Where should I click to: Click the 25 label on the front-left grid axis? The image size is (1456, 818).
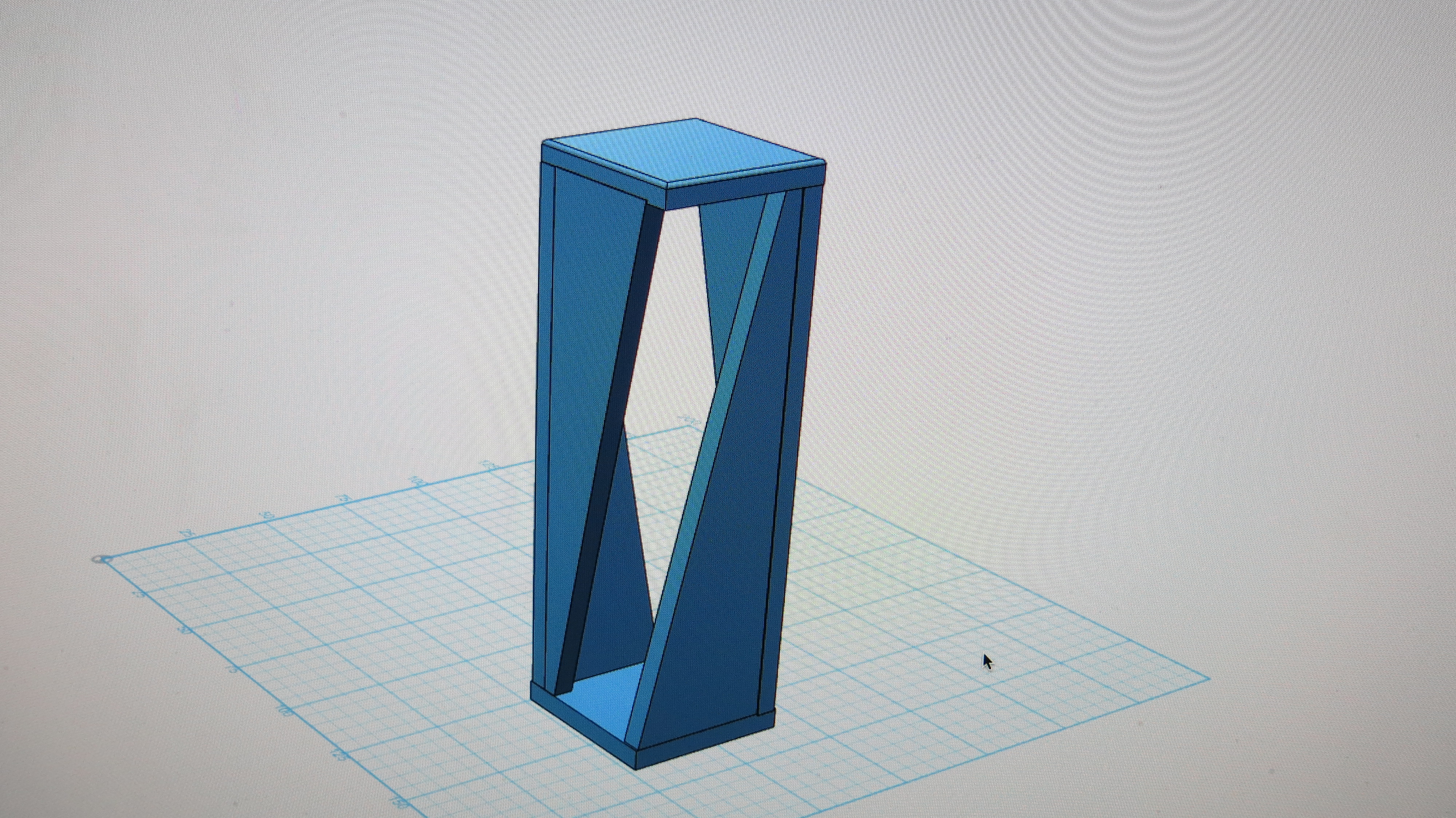[x=138, y=594]
